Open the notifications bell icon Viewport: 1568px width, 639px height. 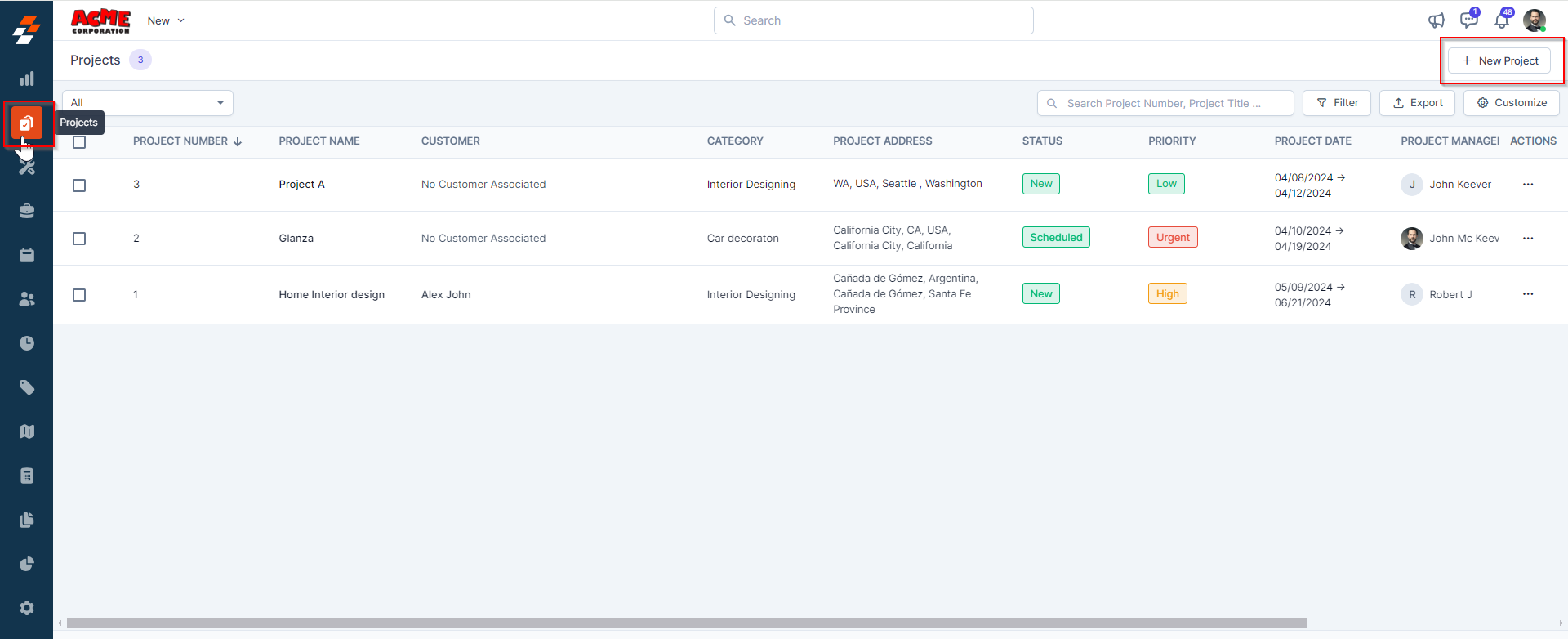1501,20
